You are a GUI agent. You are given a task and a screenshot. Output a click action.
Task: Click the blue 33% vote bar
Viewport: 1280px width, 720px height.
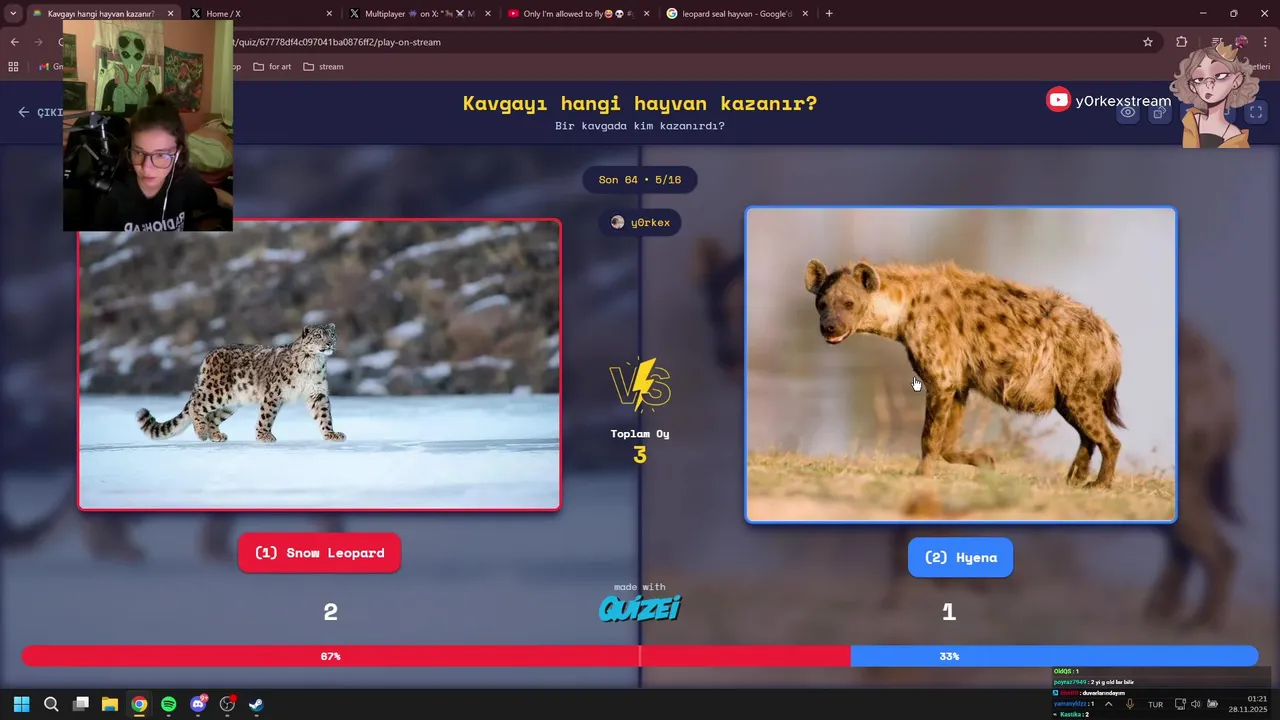[1054, 656]
